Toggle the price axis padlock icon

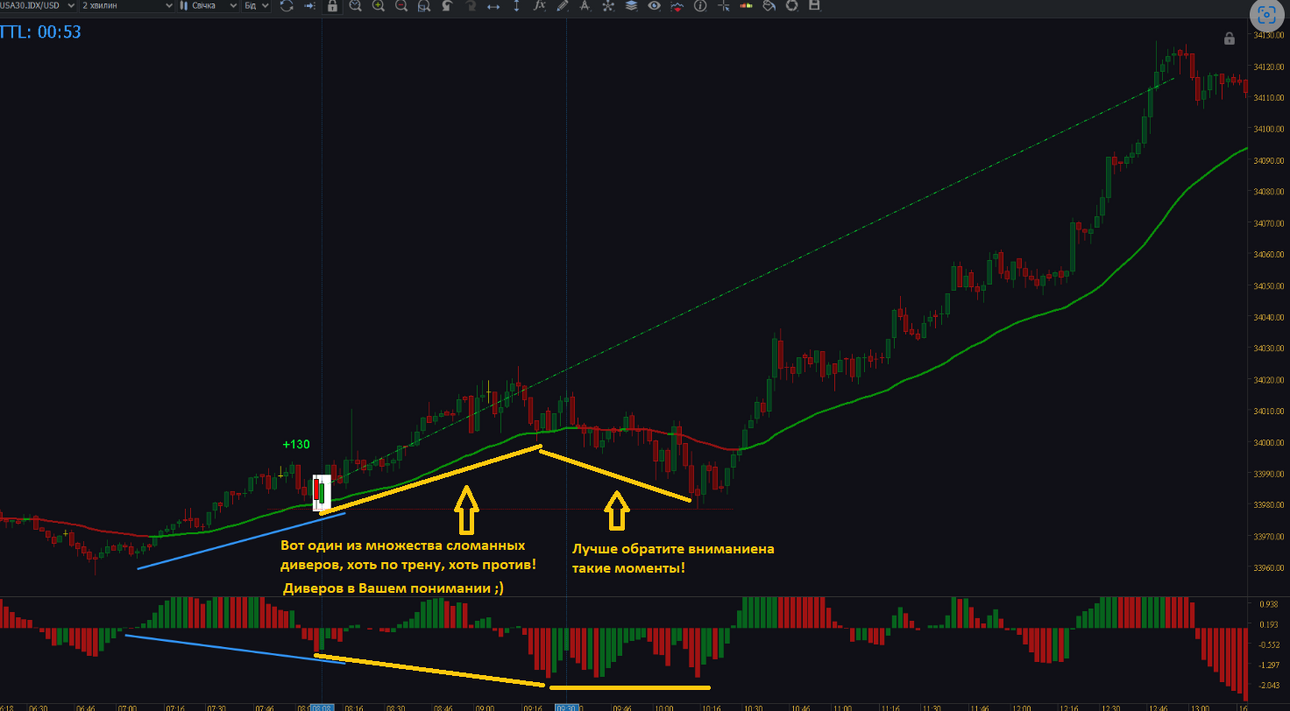[1229, 38]
